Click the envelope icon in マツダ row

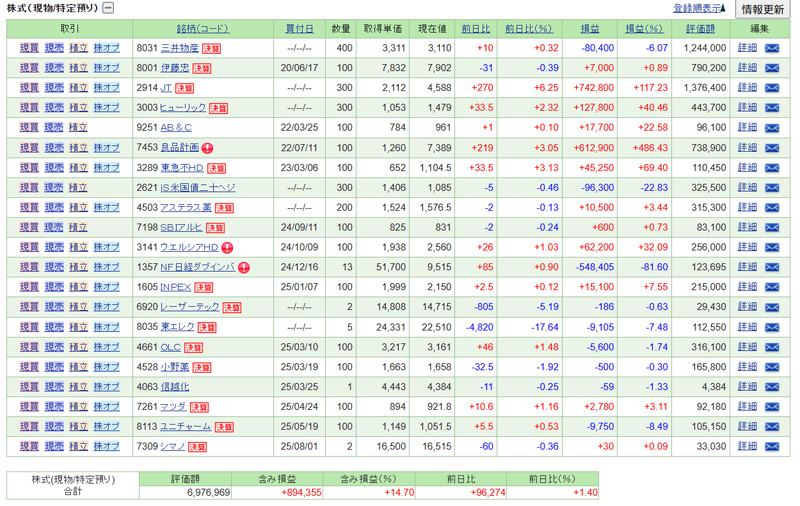point(772,407)
